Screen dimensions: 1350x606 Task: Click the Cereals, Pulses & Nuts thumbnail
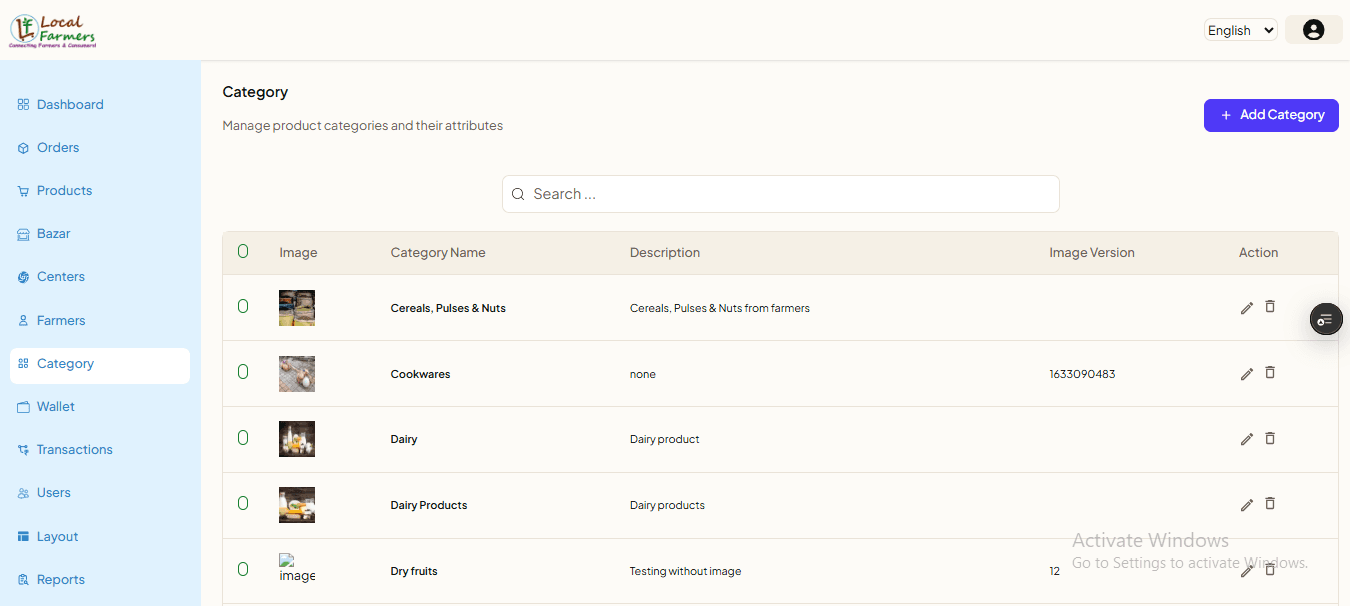tap(297, 308)
